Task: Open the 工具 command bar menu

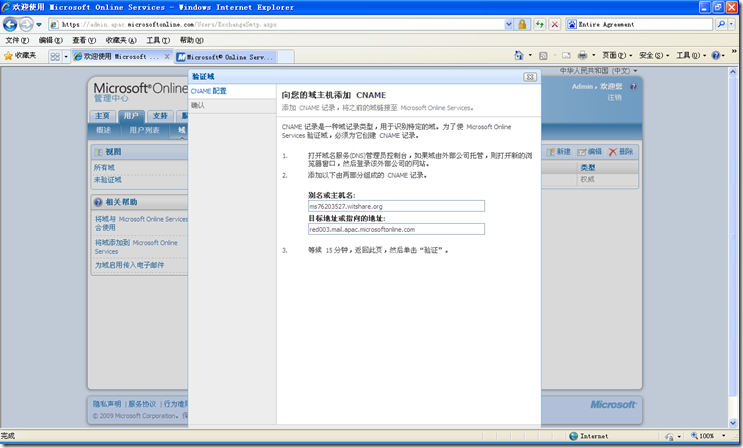Action: pos(691,55)
